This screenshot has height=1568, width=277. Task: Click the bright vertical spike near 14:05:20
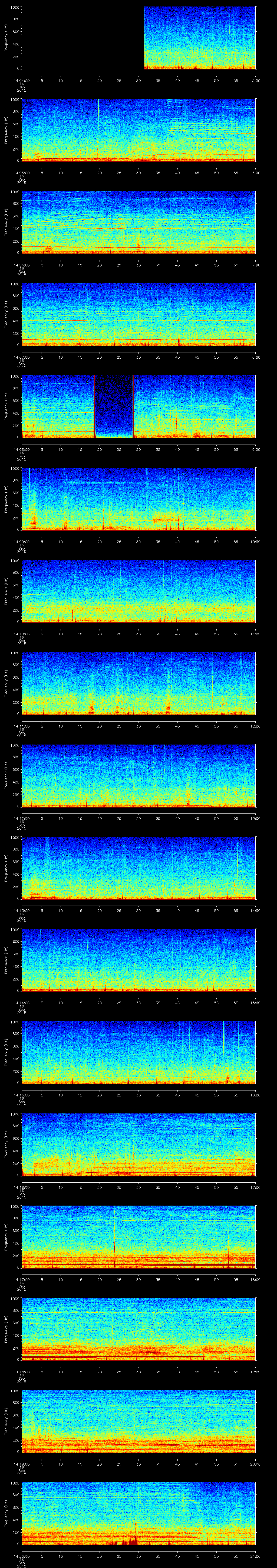(x=99, y=113)
